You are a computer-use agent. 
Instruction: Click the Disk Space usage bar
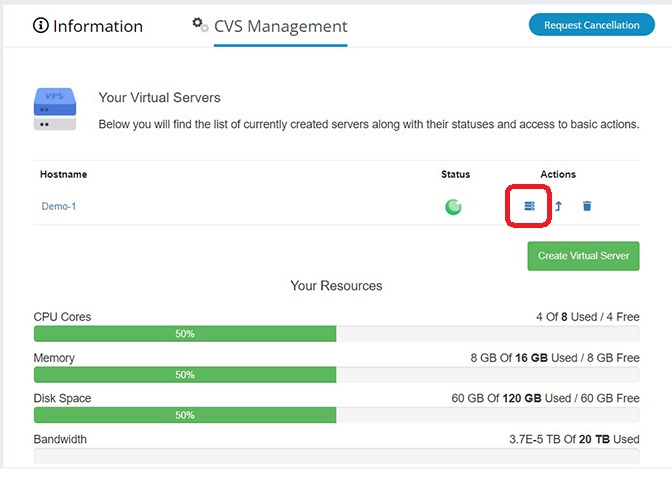[x=336, y=415]
